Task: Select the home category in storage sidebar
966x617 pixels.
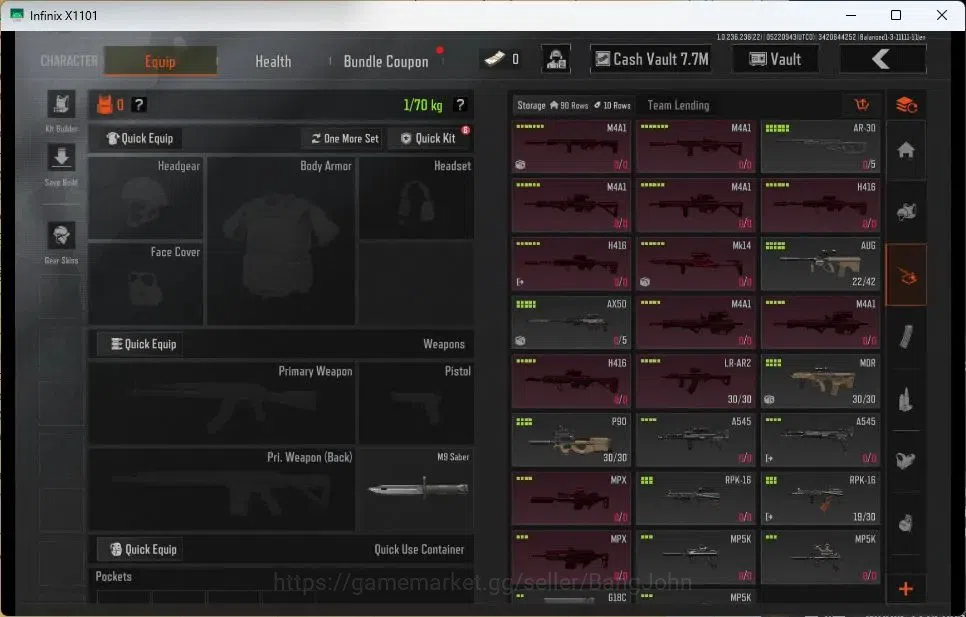Action: [x=906, y=150]
